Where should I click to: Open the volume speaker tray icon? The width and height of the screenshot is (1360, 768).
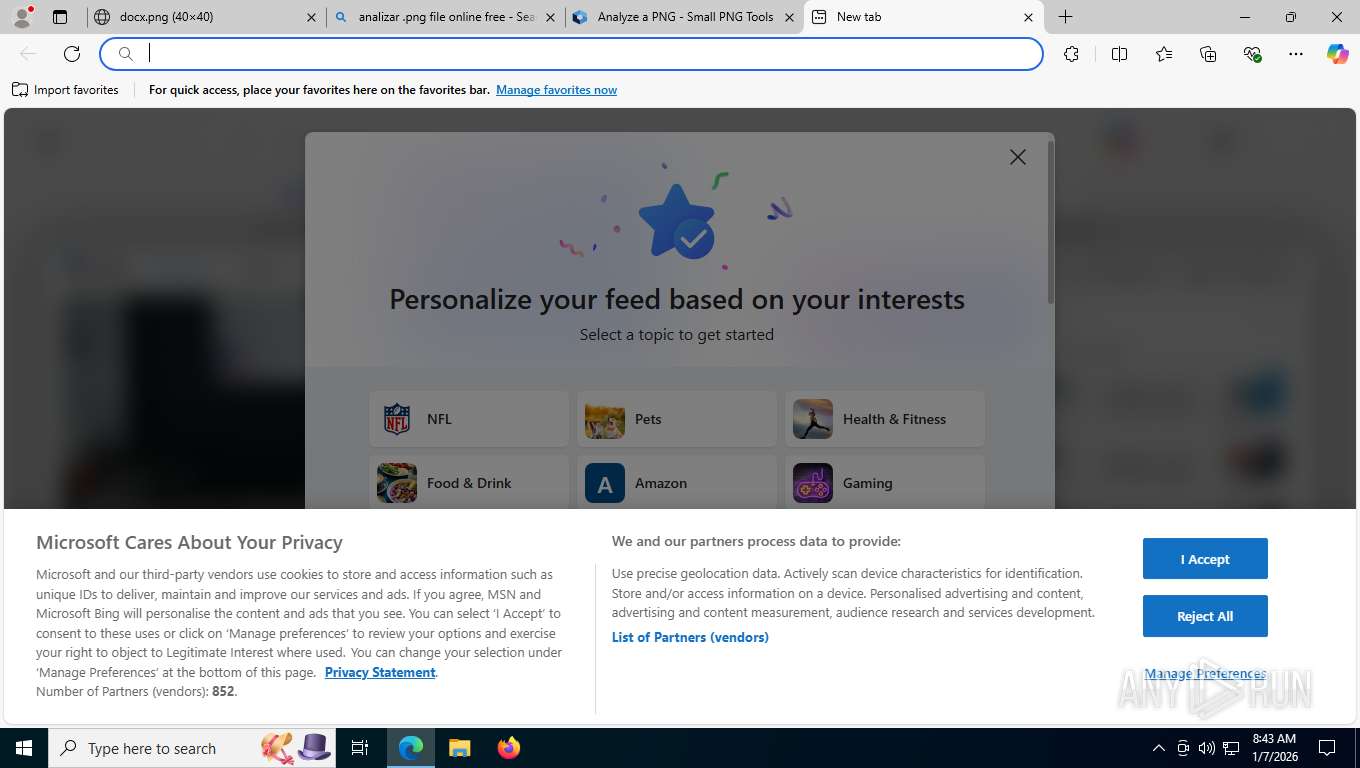point(1206,748)
